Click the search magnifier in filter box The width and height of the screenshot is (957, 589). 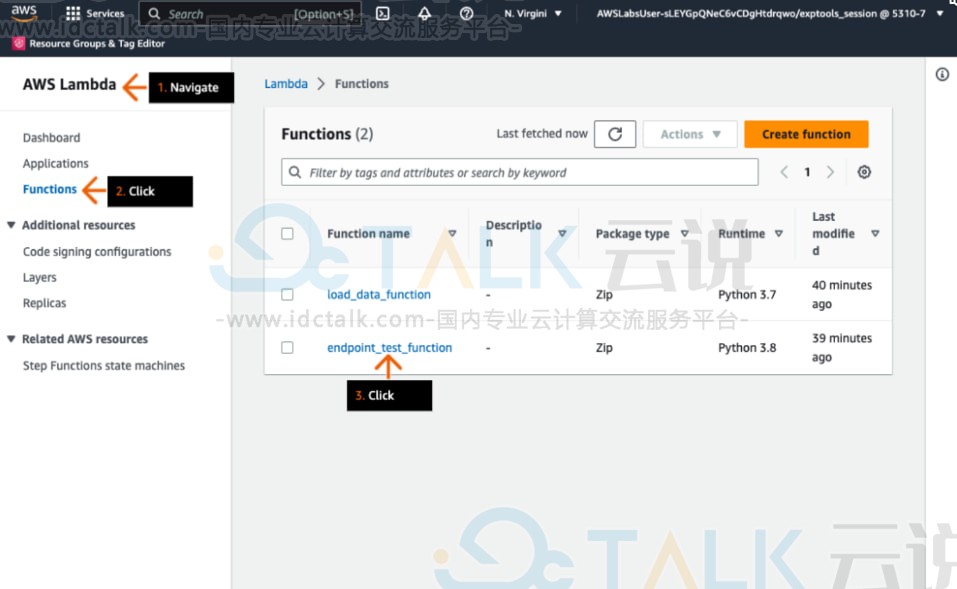[295, 172]
